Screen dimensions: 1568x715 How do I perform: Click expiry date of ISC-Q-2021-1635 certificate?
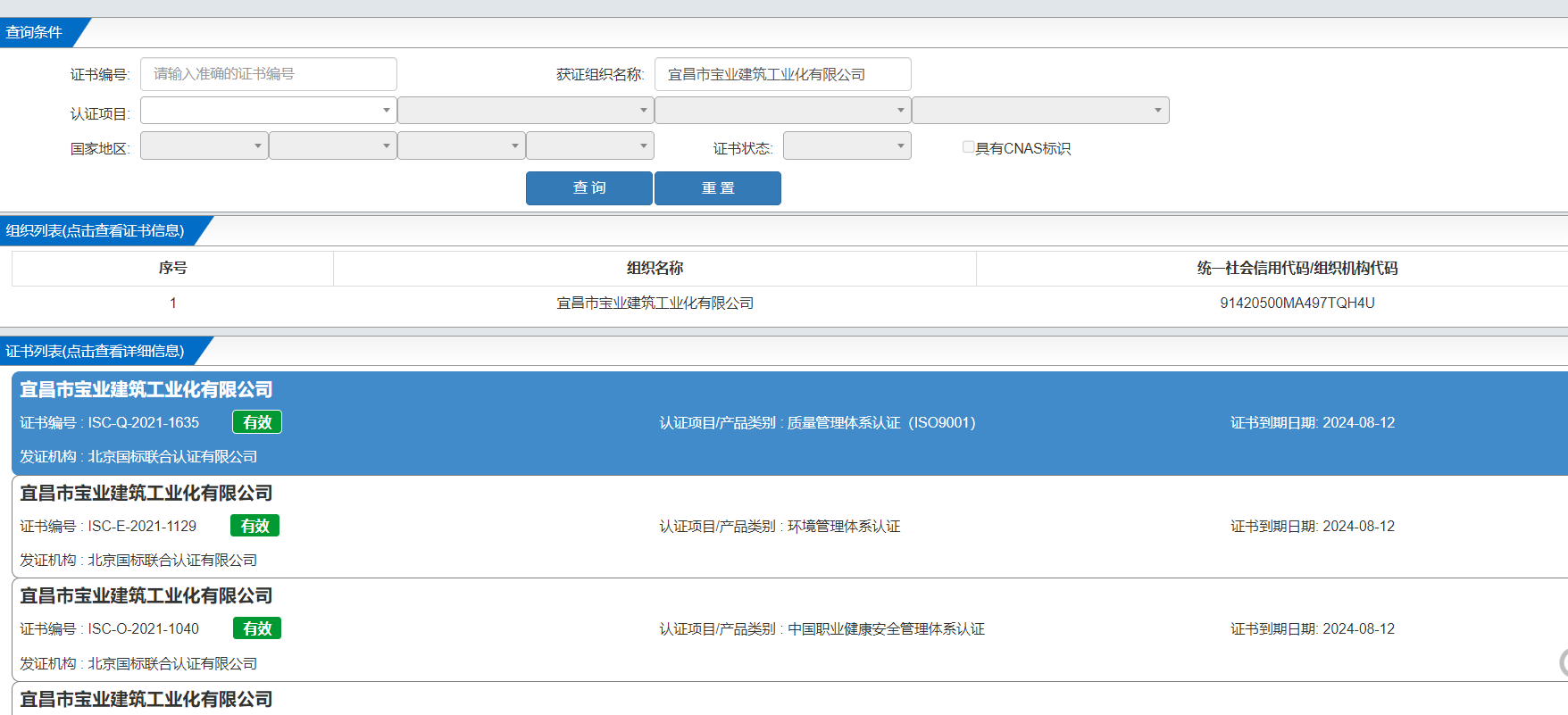pos(1313,423)
